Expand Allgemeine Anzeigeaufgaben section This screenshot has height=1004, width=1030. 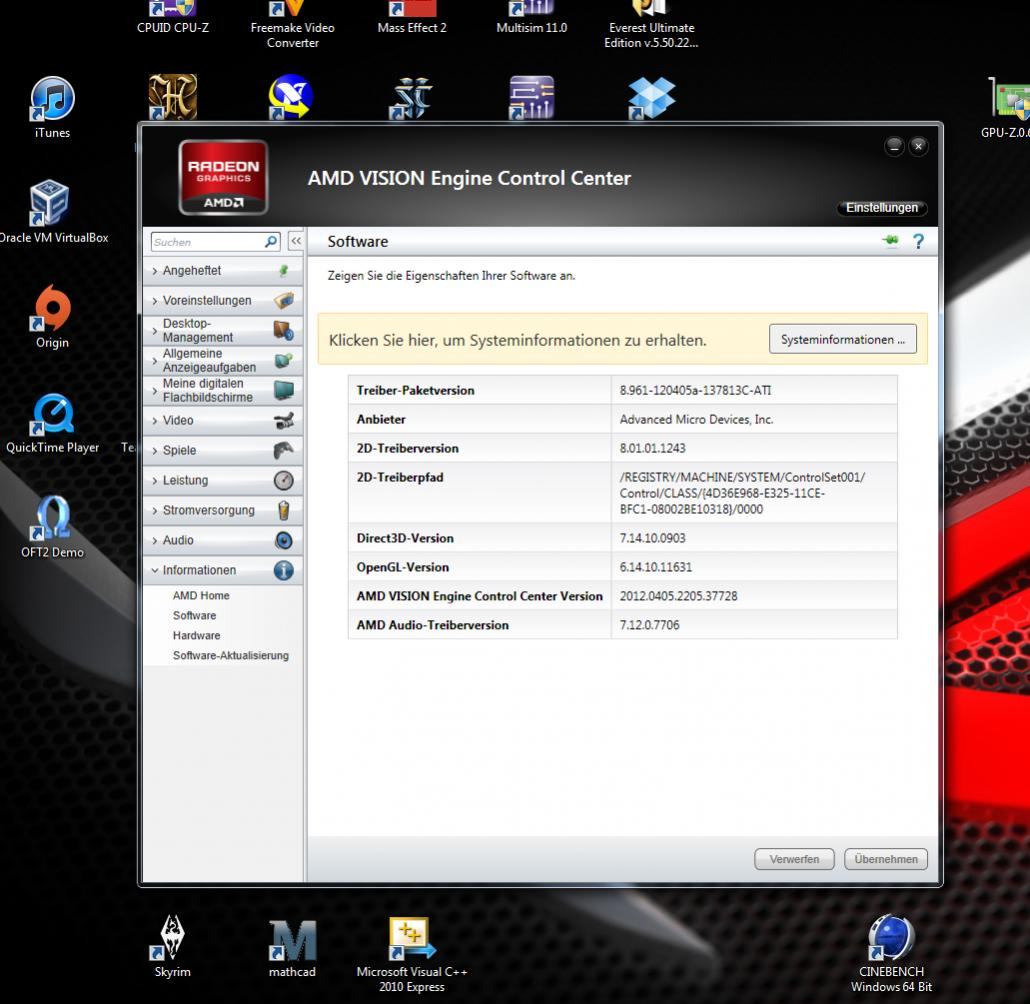[222, 360]
